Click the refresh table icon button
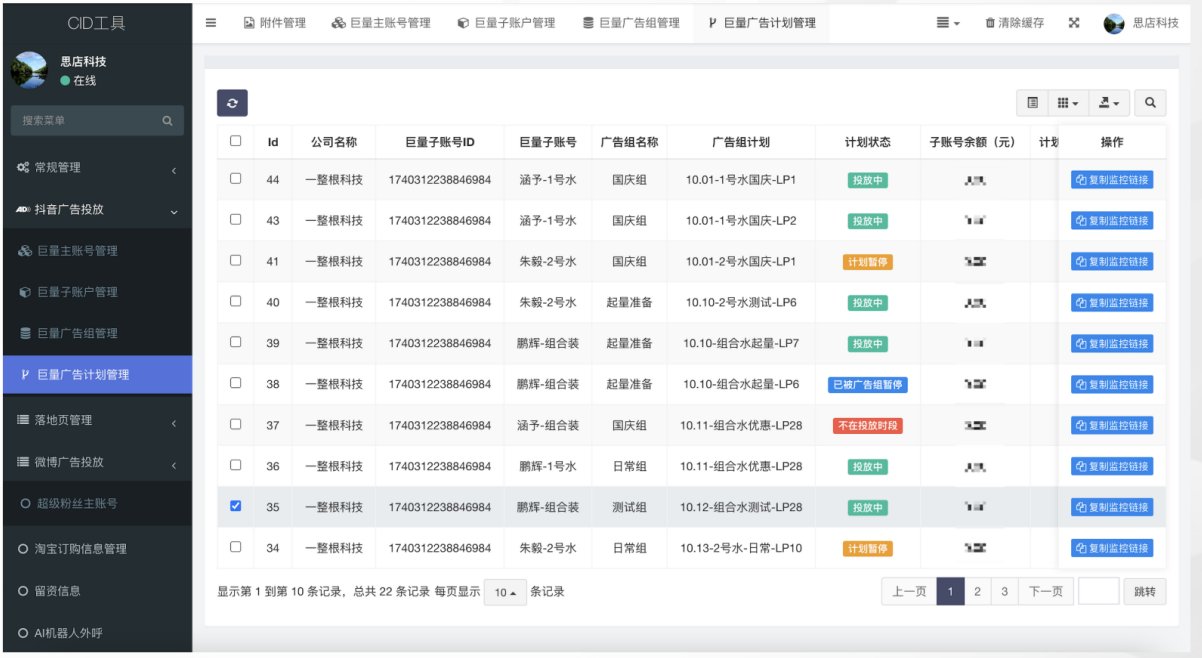The height and width of the screenshot is (658, 1202). click(x=232, y=103)
